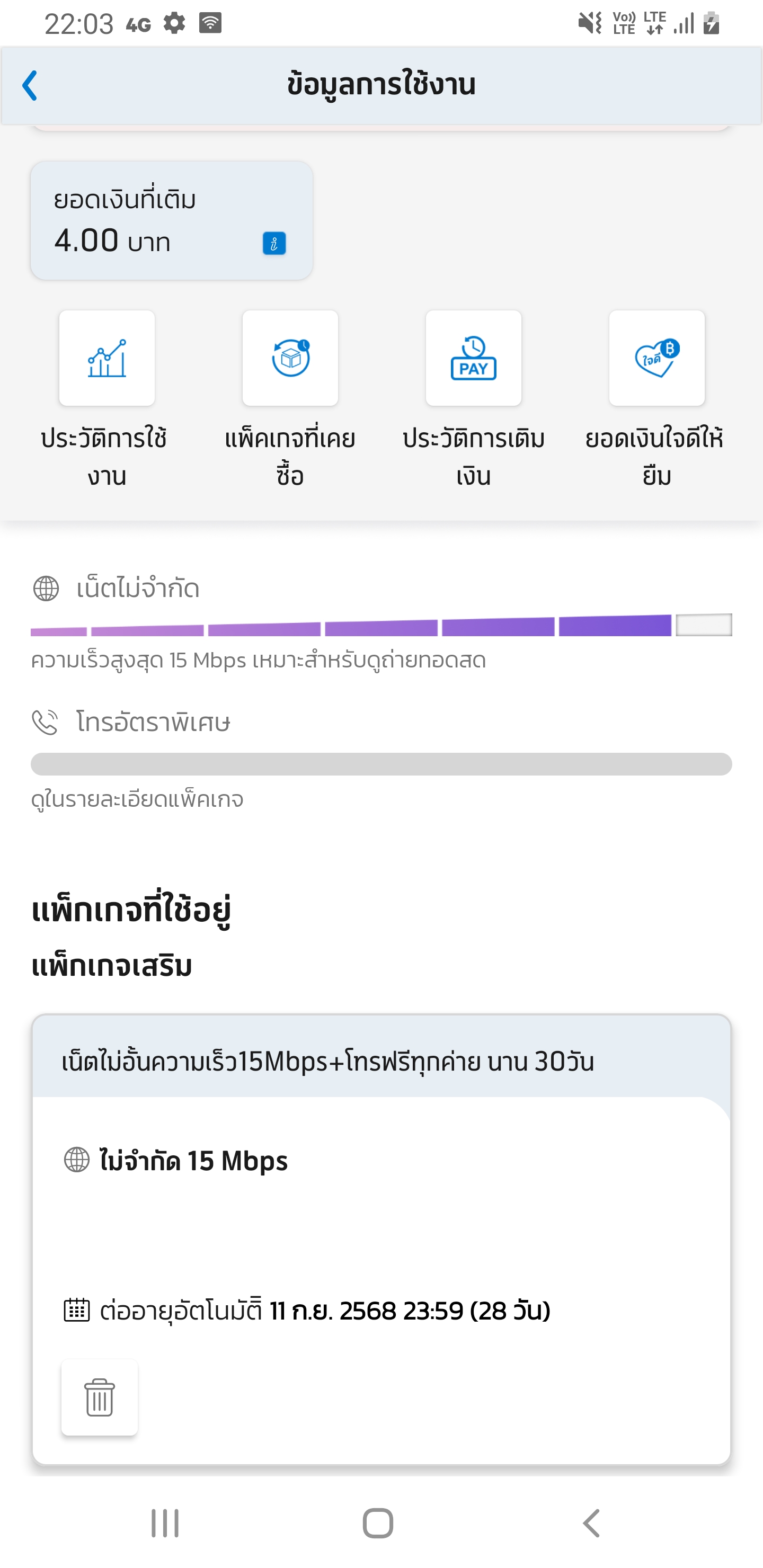This screenshot has width=763, height=1568.
Task: Tap the globe icon next to เน็ตไม่จำกัด
Action: click(x=46, y=589)
